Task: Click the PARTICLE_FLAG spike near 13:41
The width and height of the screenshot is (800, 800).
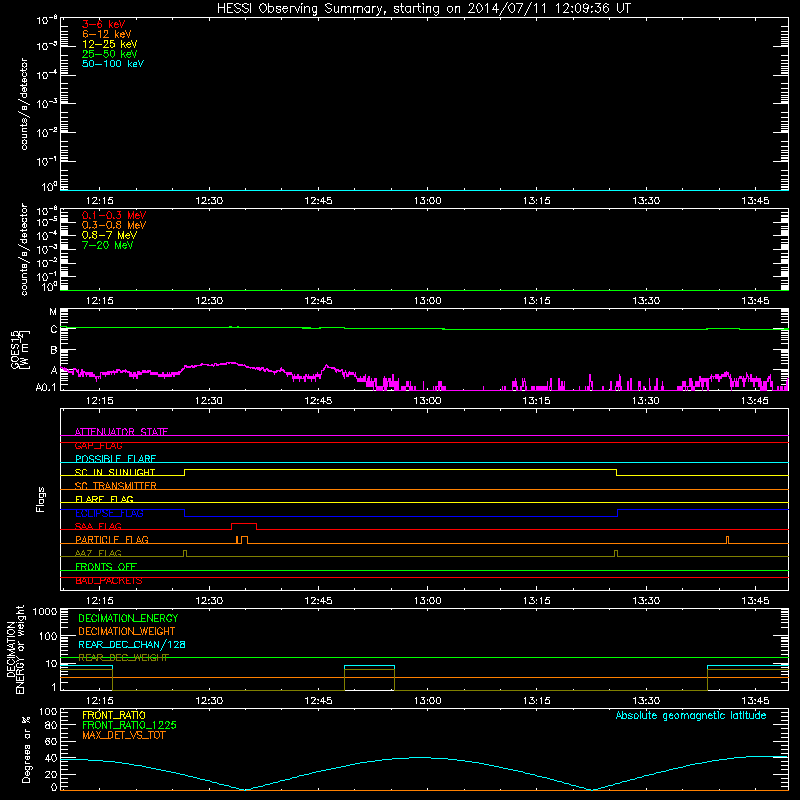Action: pos(728,539)
